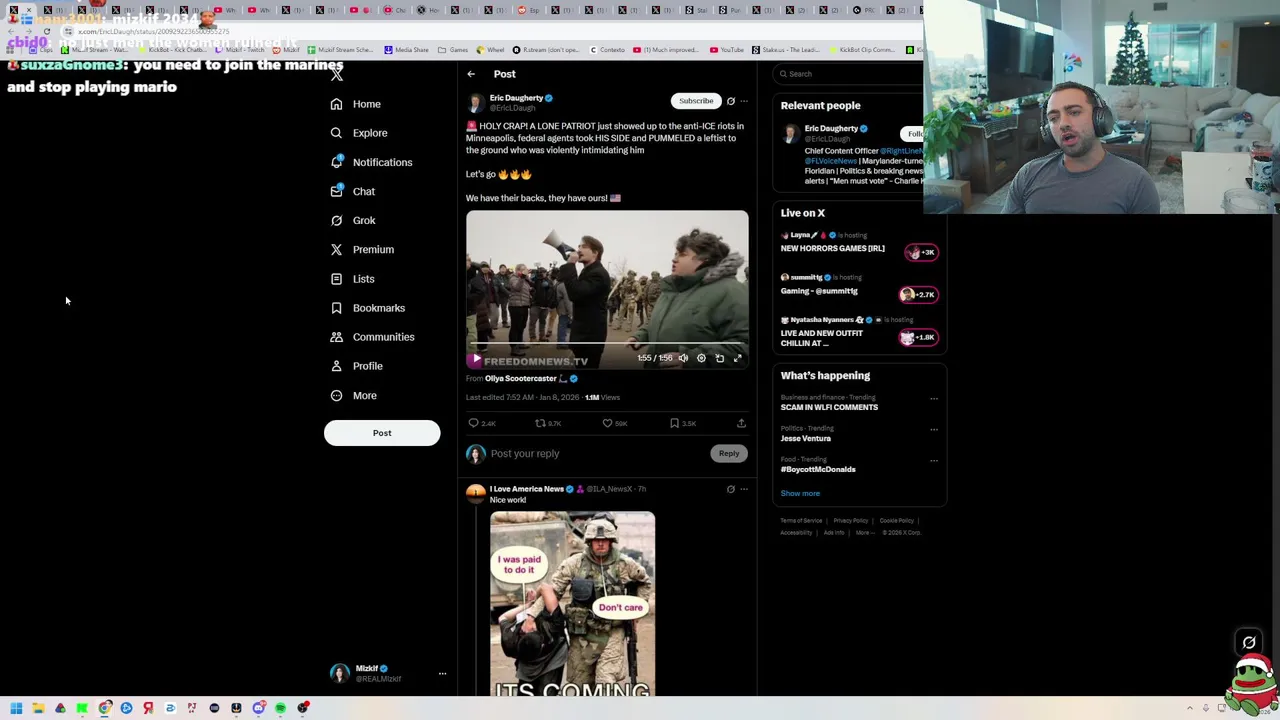Open Bookmarks in the sidebar
This screenshot has width=1280, height=720.
pyautogui.click(x=367, y=308)
